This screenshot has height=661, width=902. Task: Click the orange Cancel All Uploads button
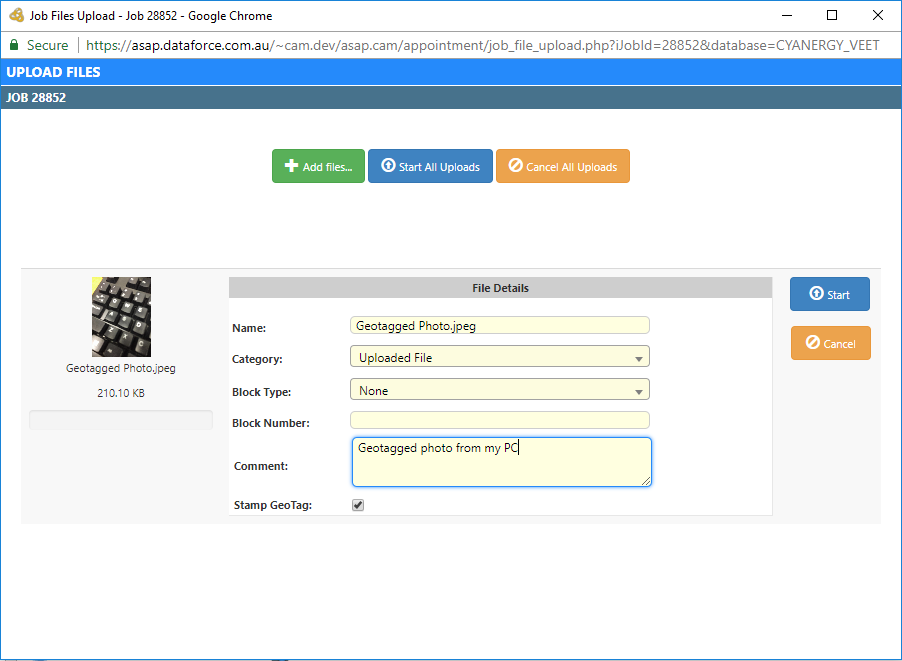pos(562,166)
